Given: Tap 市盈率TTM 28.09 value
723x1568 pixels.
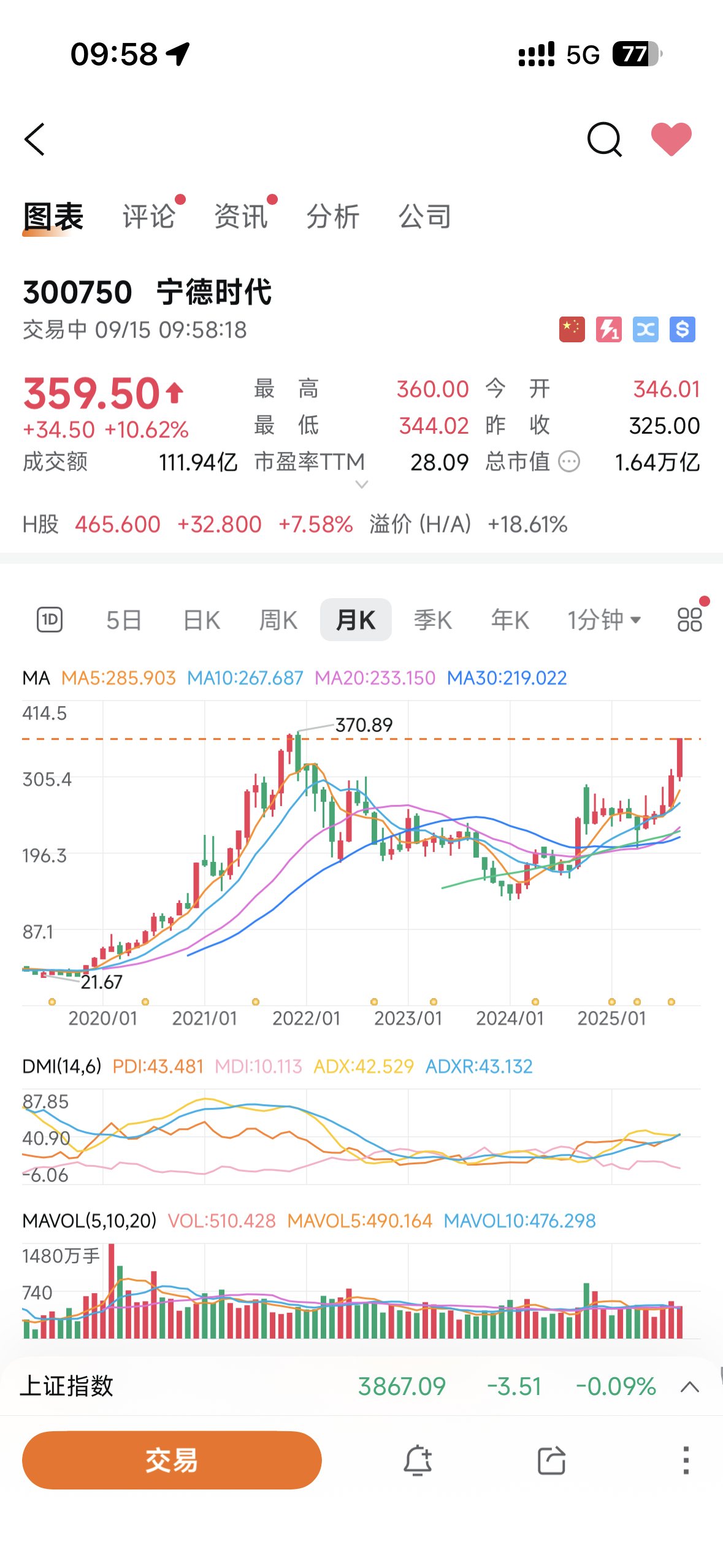Looking at the screenshot, I should click(x=439, y=462).
